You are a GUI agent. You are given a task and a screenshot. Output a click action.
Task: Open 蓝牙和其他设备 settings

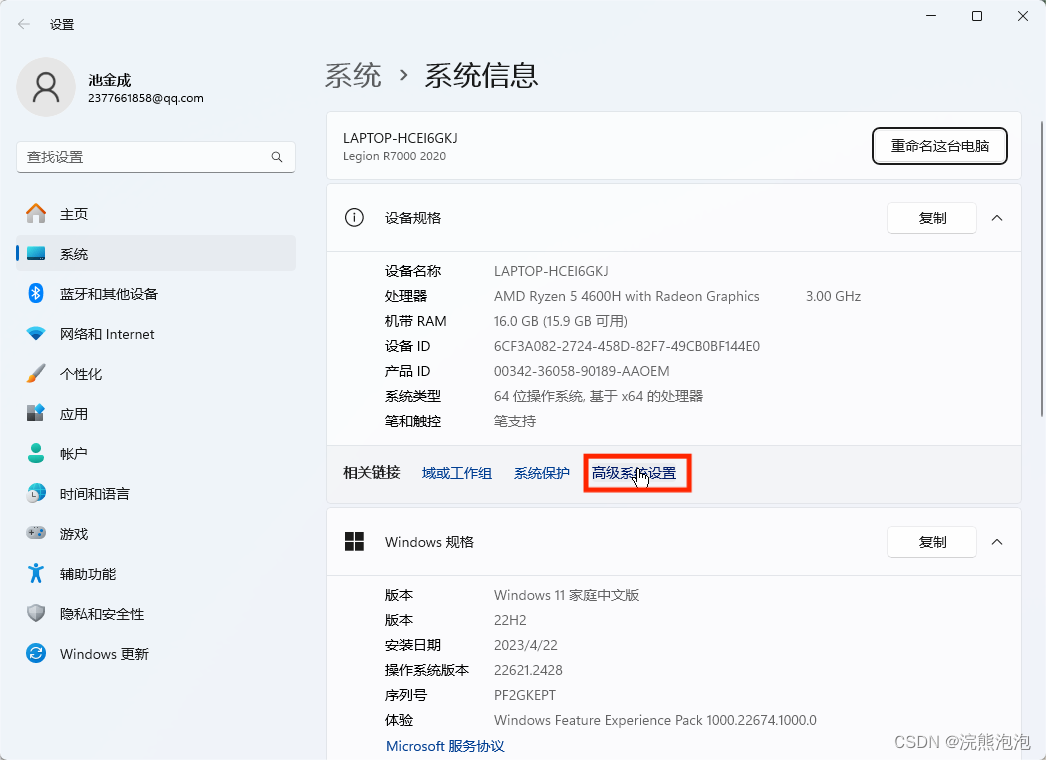[x=155, y=294]
